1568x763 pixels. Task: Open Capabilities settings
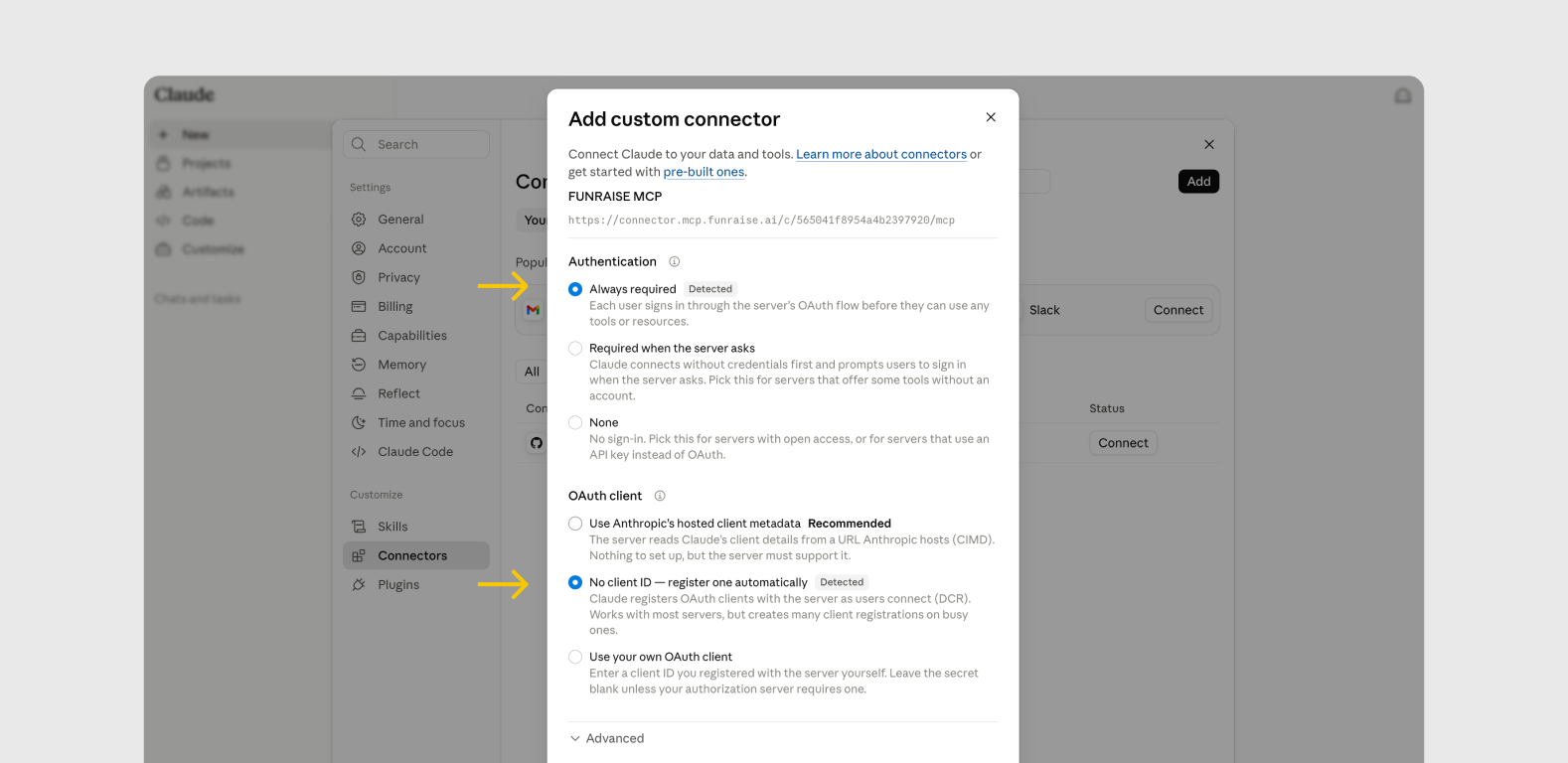pyautogui.click(x=416, y=336)
